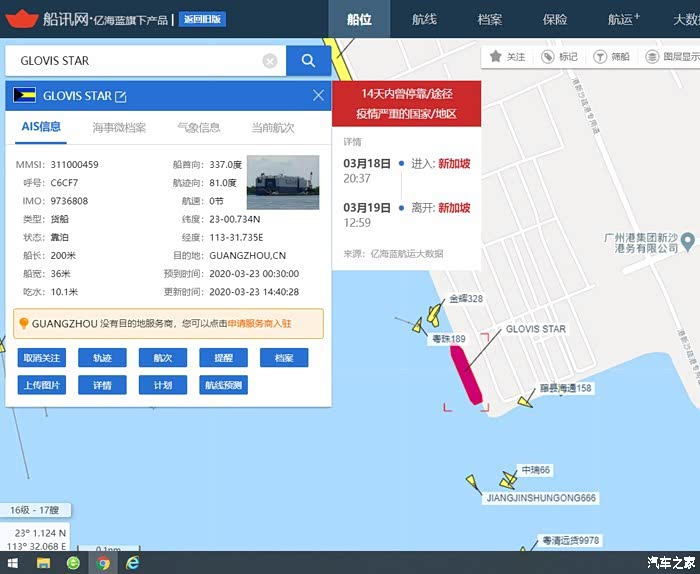Click the 筛船 filter icon
Viewport: 700px width, 574px height.
pos(600,57)
